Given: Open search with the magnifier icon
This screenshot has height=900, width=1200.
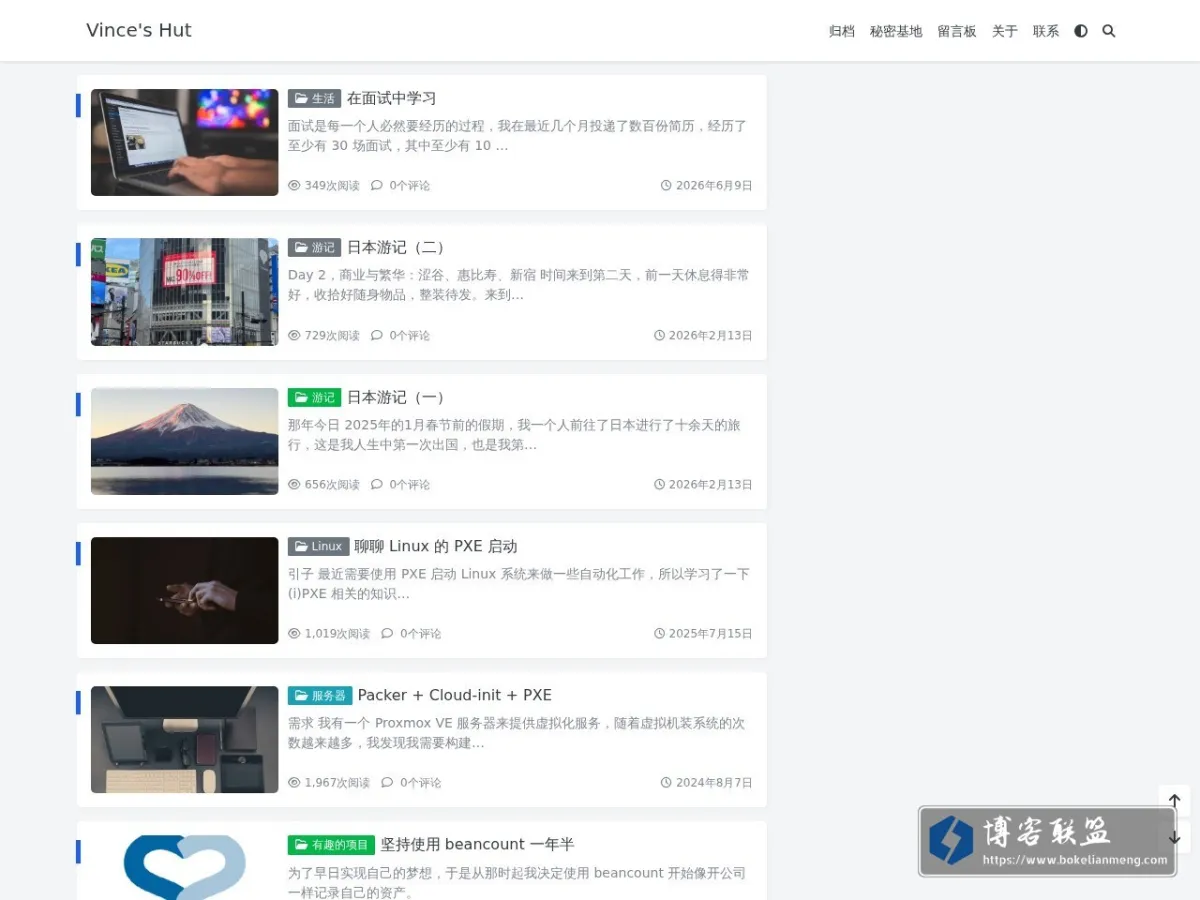Looking at the screenshot, I should (1108, 31).
